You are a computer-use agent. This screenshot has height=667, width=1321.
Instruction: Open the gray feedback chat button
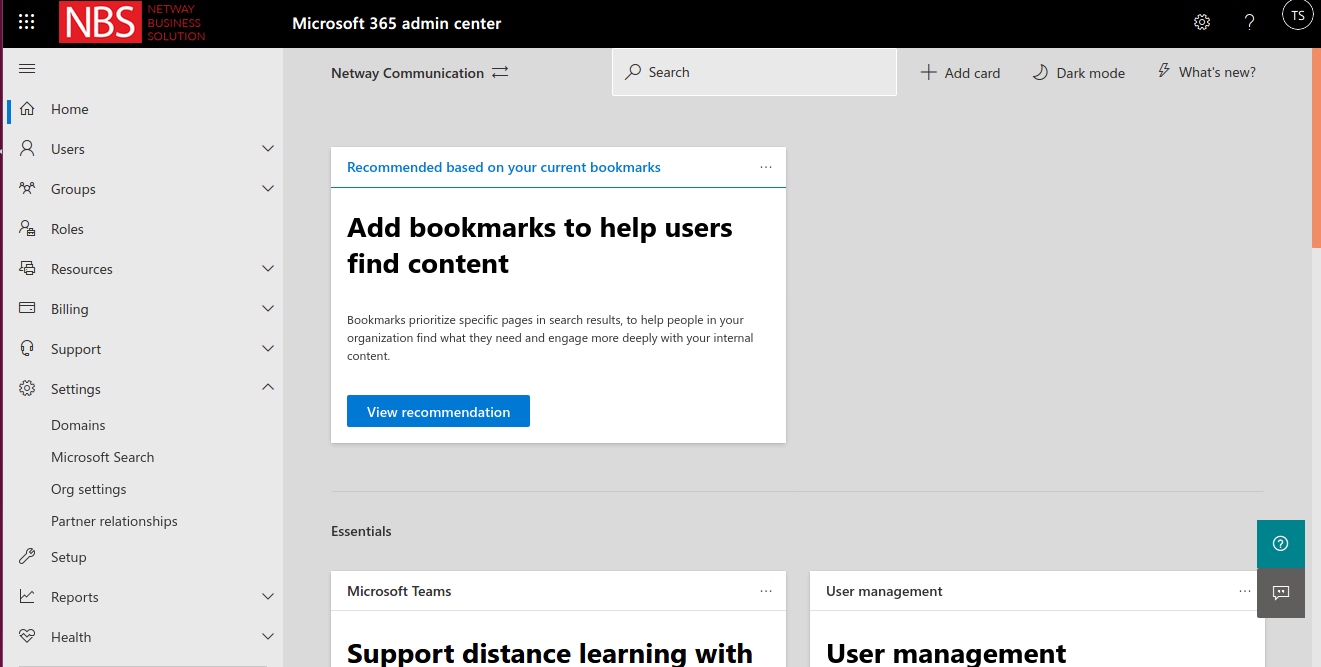[x=1280, y=593]
